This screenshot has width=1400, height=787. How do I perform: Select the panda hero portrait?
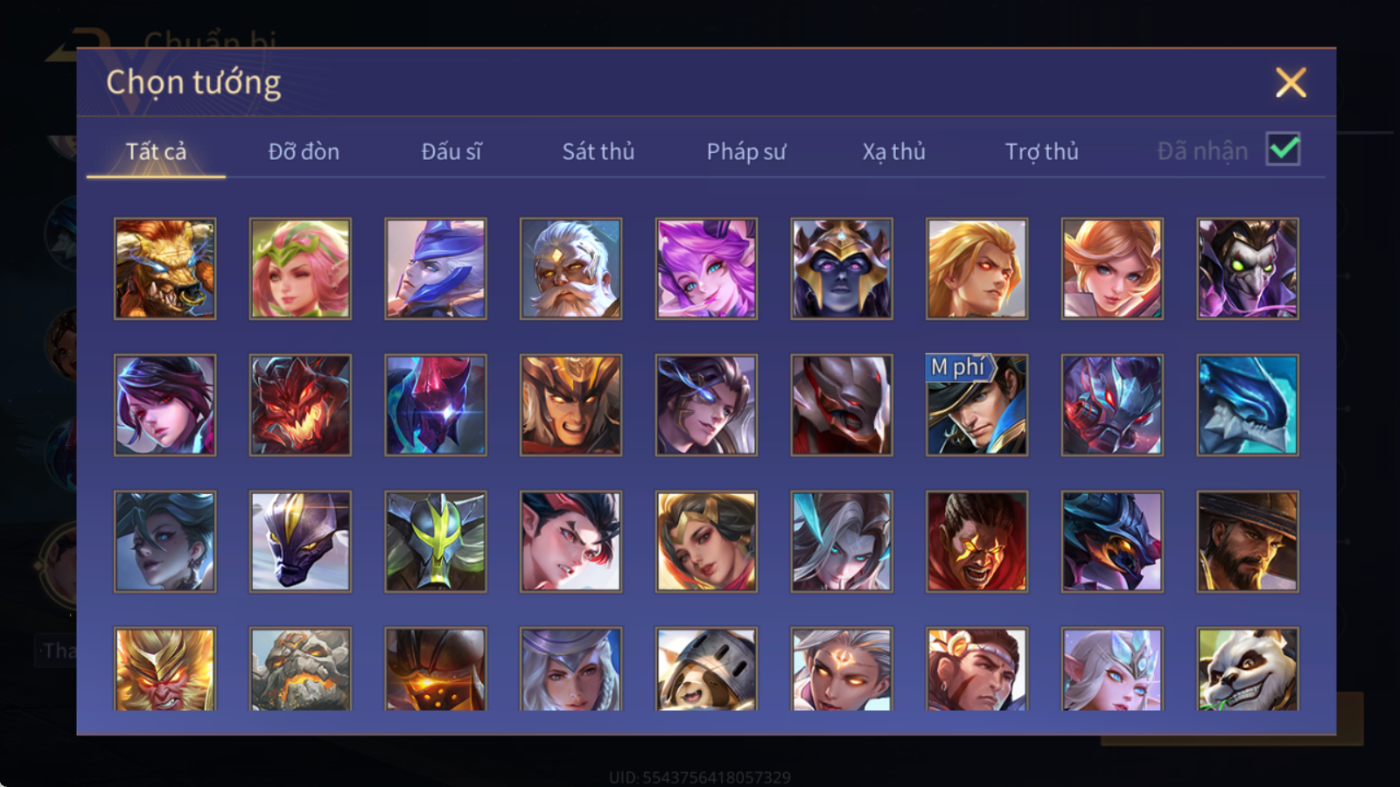tap(1247, 669)
